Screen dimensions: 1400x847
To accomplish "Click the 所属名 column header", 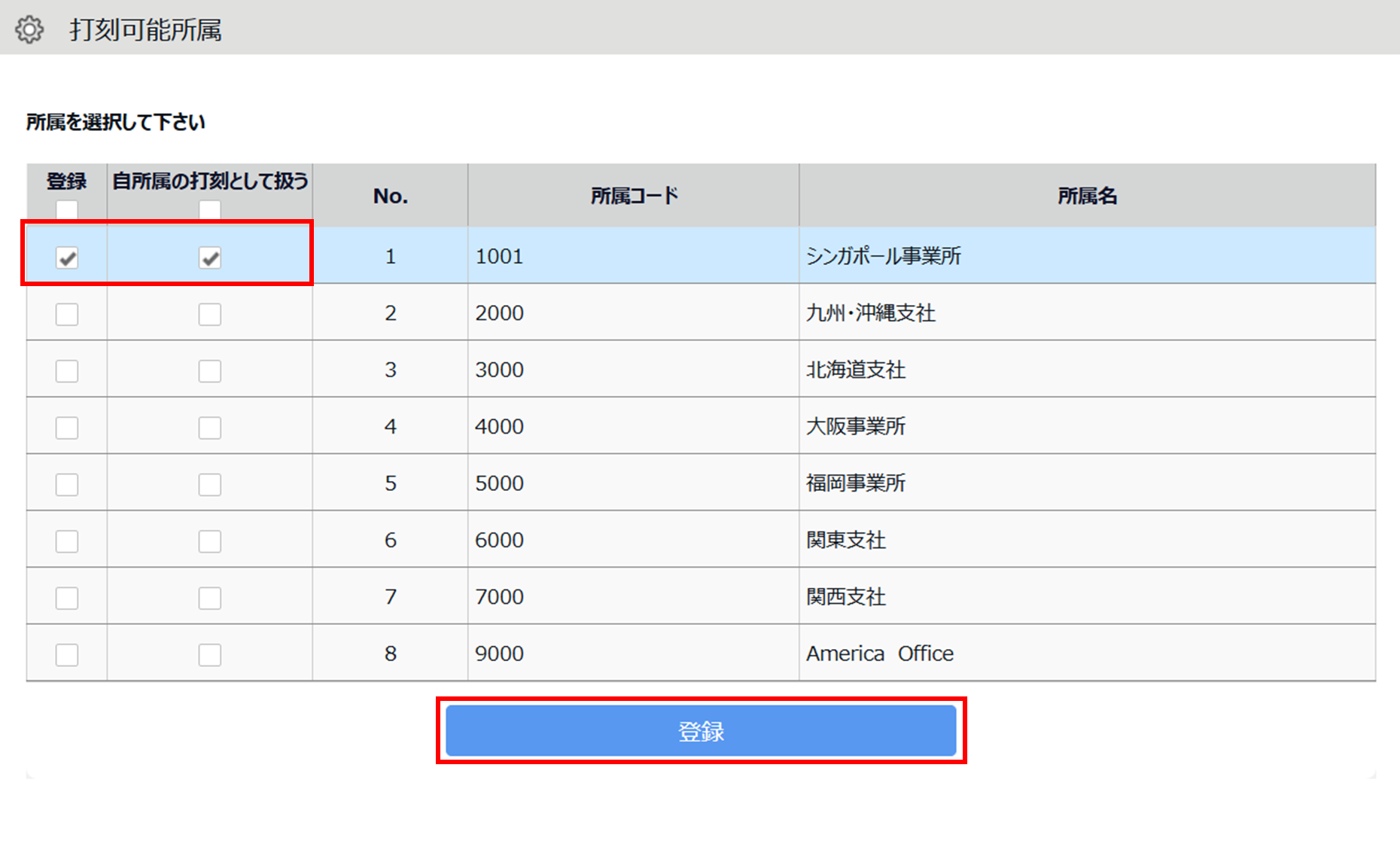I will 1088,196.
